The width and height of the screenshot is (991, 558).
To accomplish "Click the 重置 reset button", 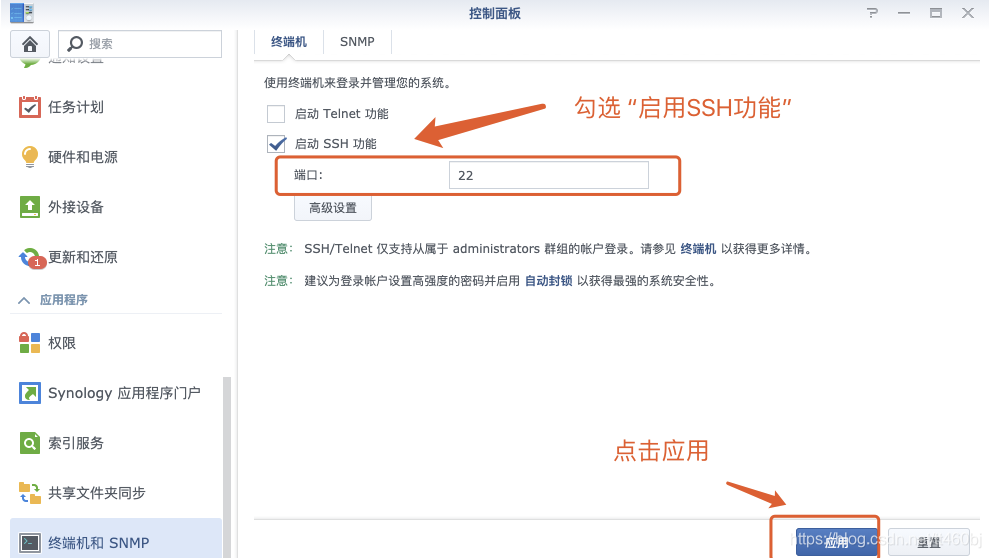I will coord(928,542).
